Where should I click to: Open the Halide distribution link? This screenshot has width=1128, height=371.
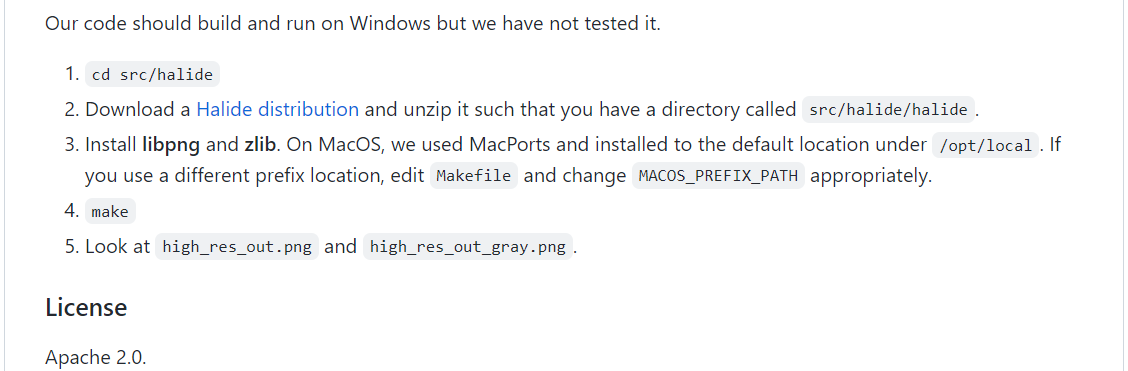click(277, 110)
